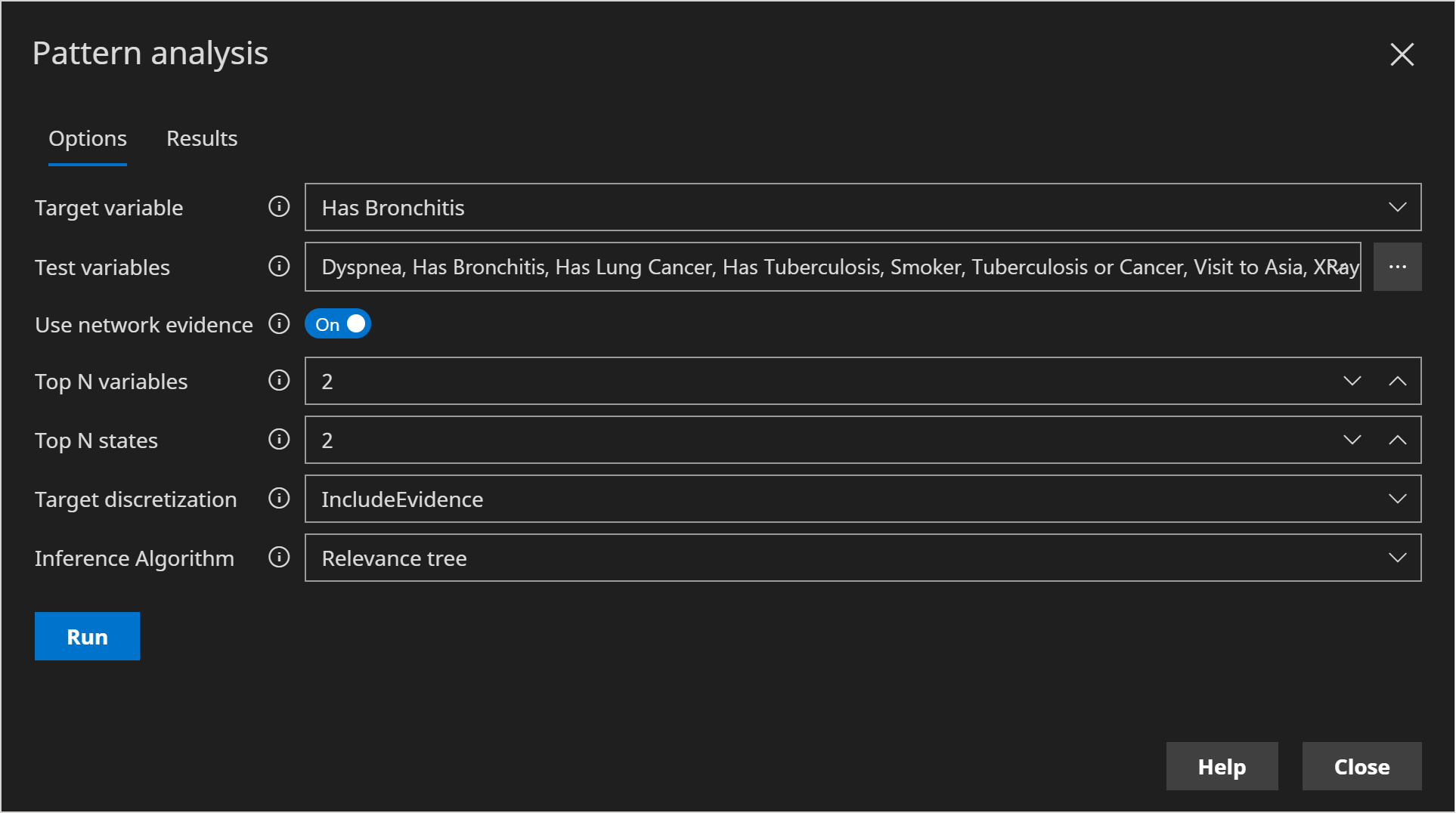Switch to the Results tab
This screenshot has height=813, width=1456.
tap(202, 138)
